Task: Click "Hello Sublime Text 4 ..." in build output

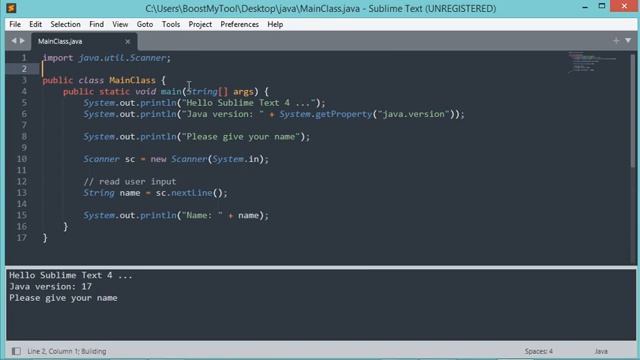Action: pyautogui.click(x=71, y=276)
